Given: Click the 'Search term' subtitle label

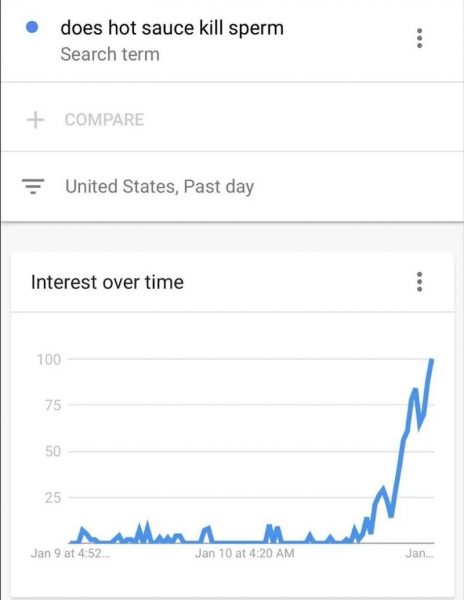Looking at the screenshot, I should tap(110, 54).
